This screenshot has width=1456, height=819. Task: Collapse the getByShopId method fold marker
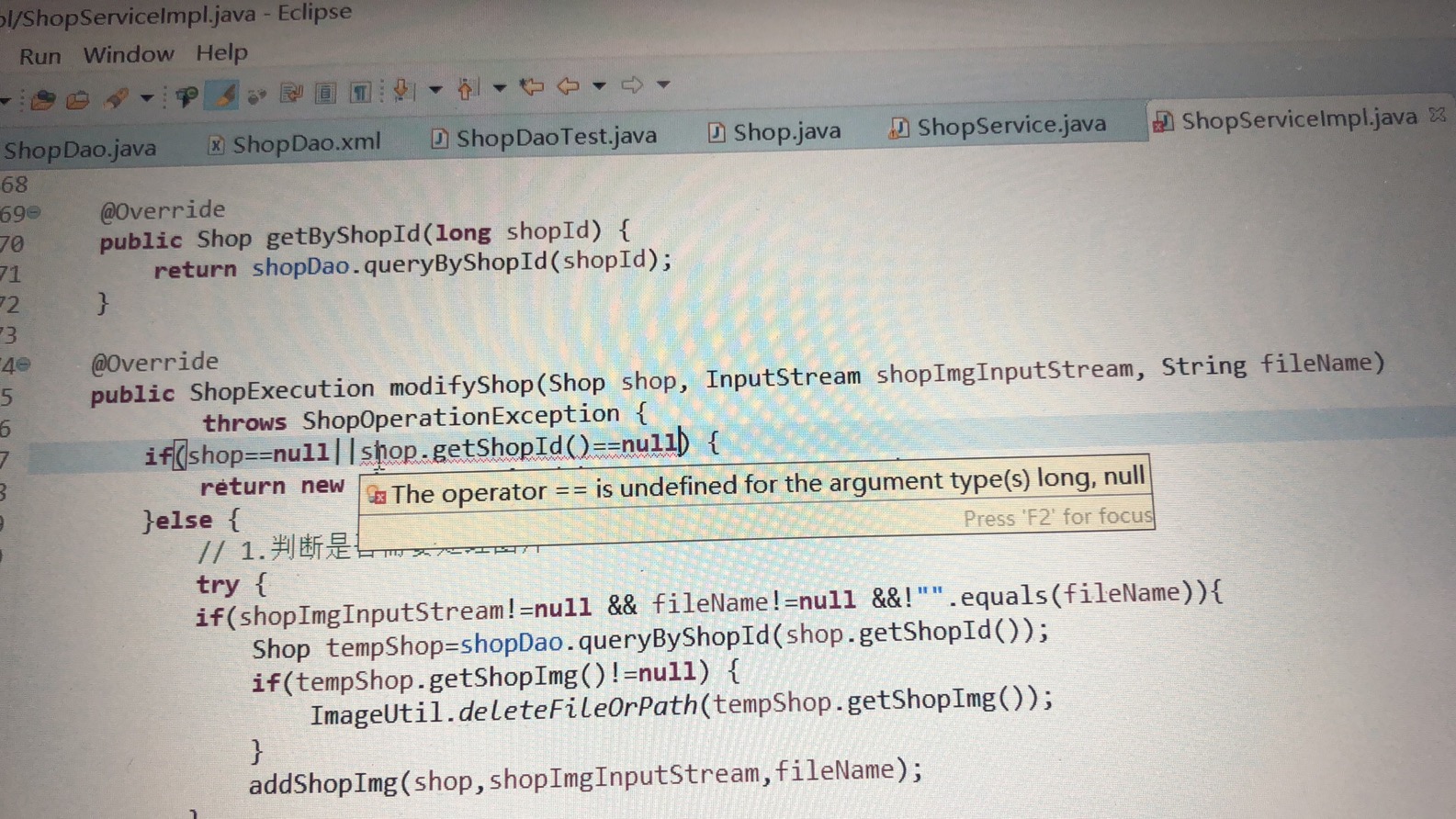point(34,213)
